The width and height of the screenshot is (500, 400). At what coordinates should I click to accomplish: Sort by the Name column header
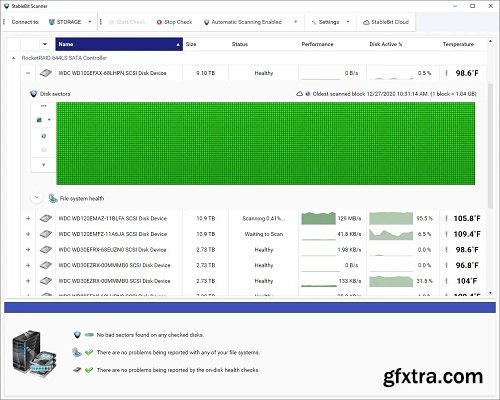[x=119, y=44]
